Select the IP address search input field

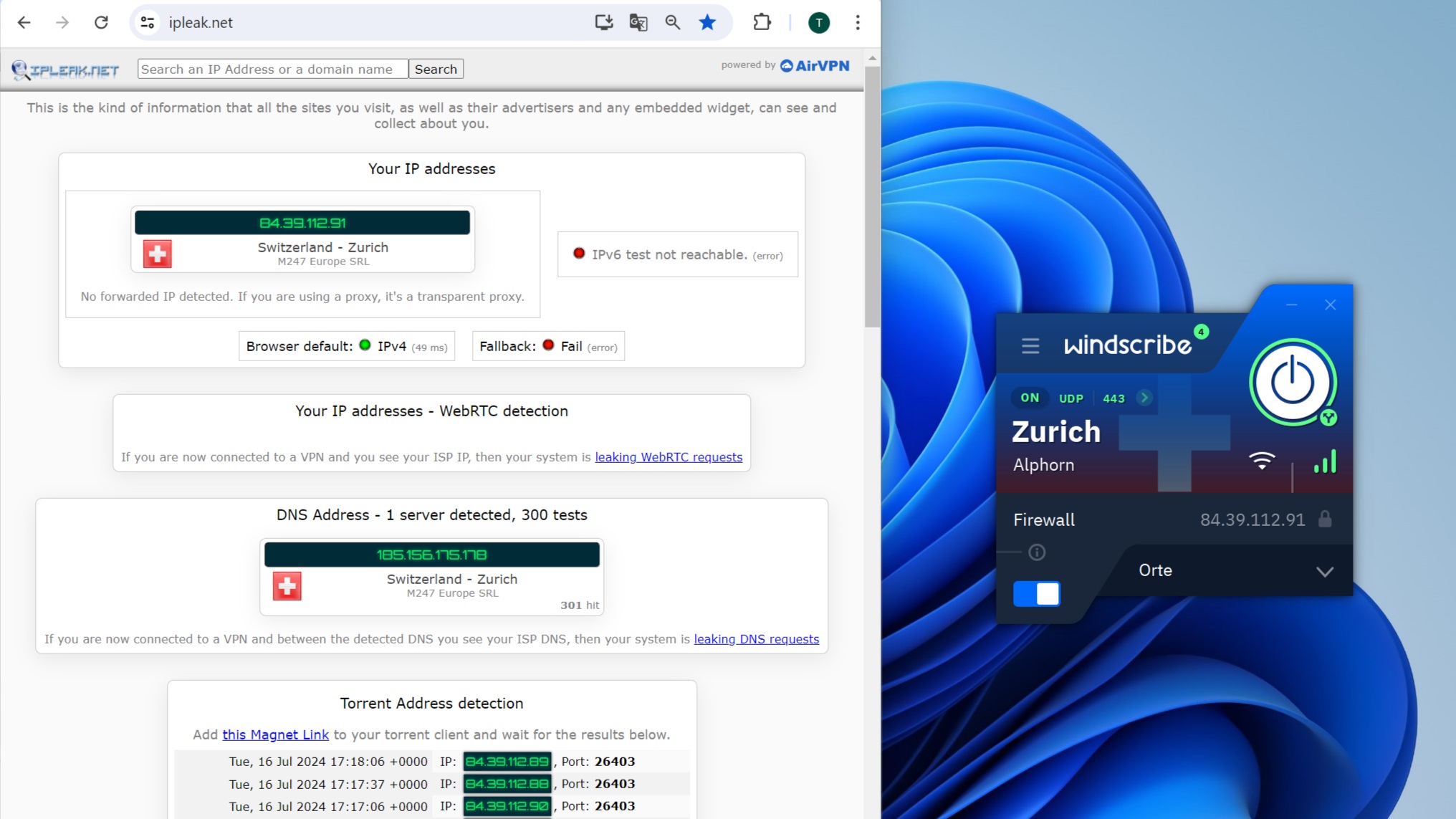point(270,69)
